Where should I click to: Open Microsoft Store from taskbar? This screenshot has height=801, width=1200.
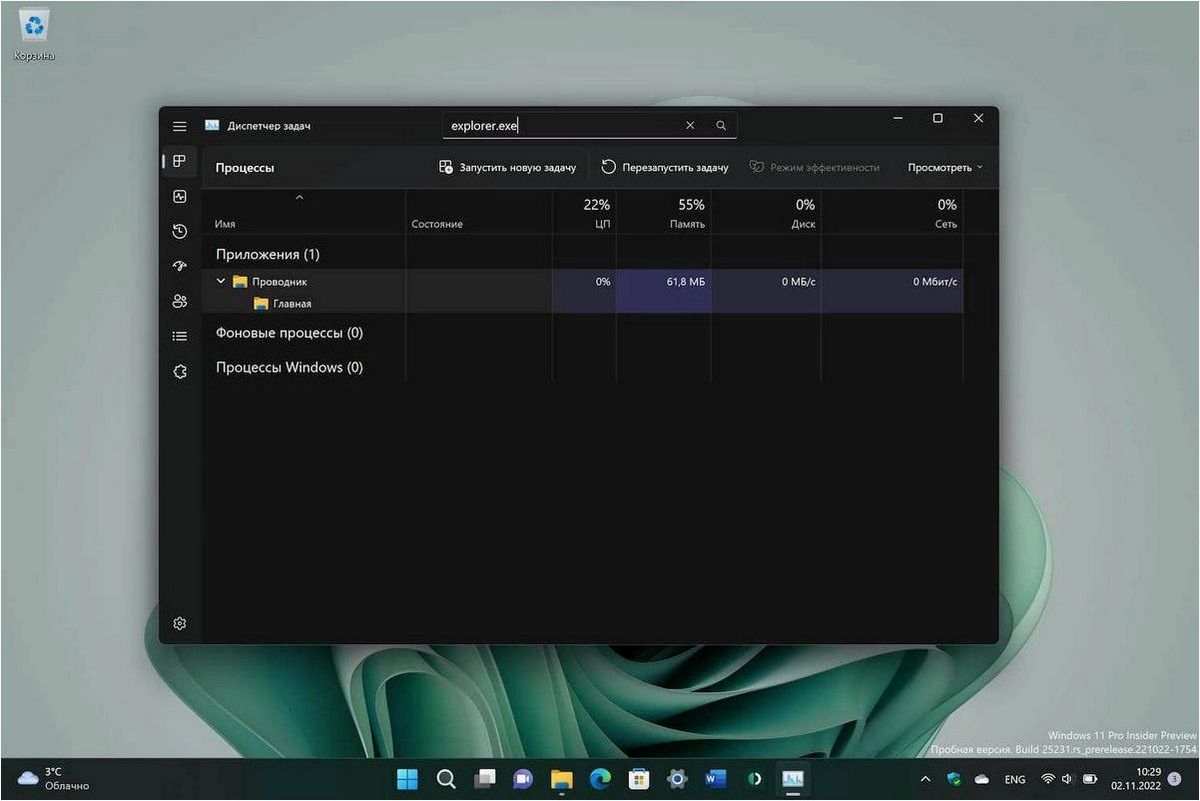[639, 779]
